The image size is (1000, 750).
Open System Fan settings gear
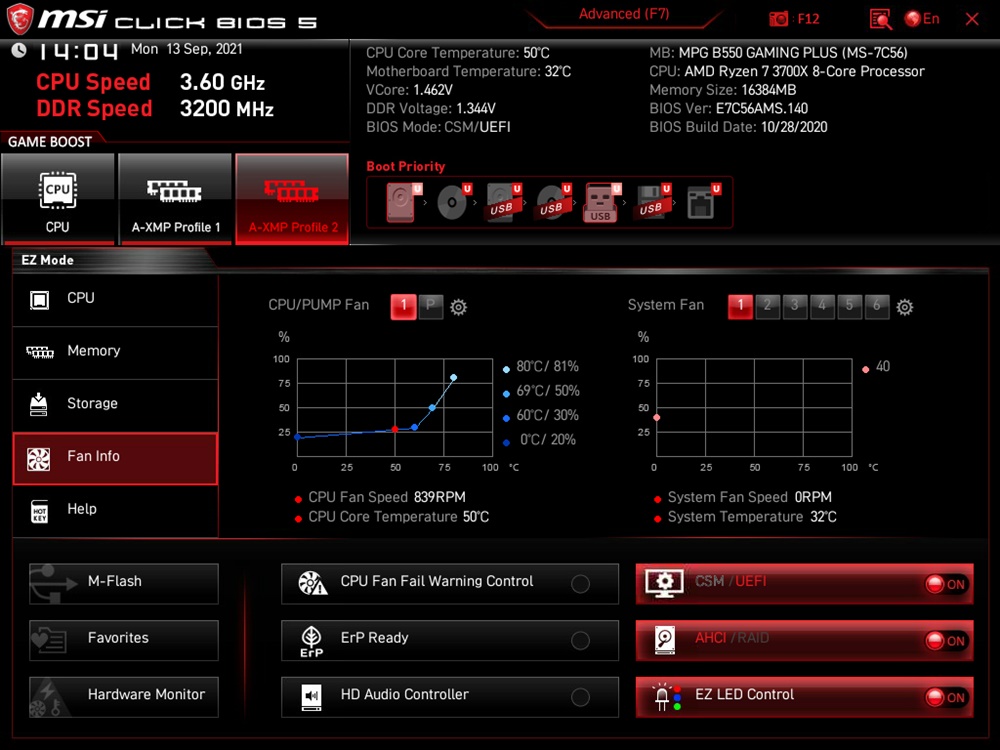[904, 307]
